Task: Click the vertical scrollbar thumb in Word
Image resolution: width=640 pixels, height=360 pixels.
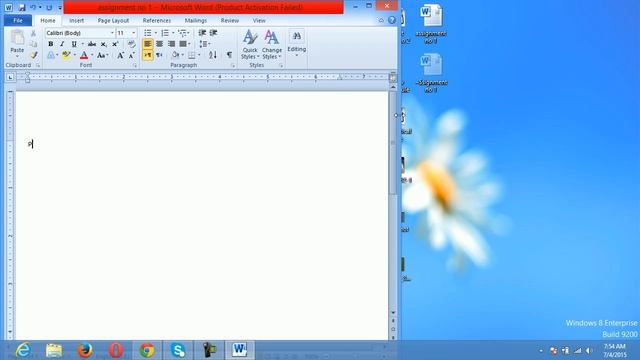Action: 393,143
